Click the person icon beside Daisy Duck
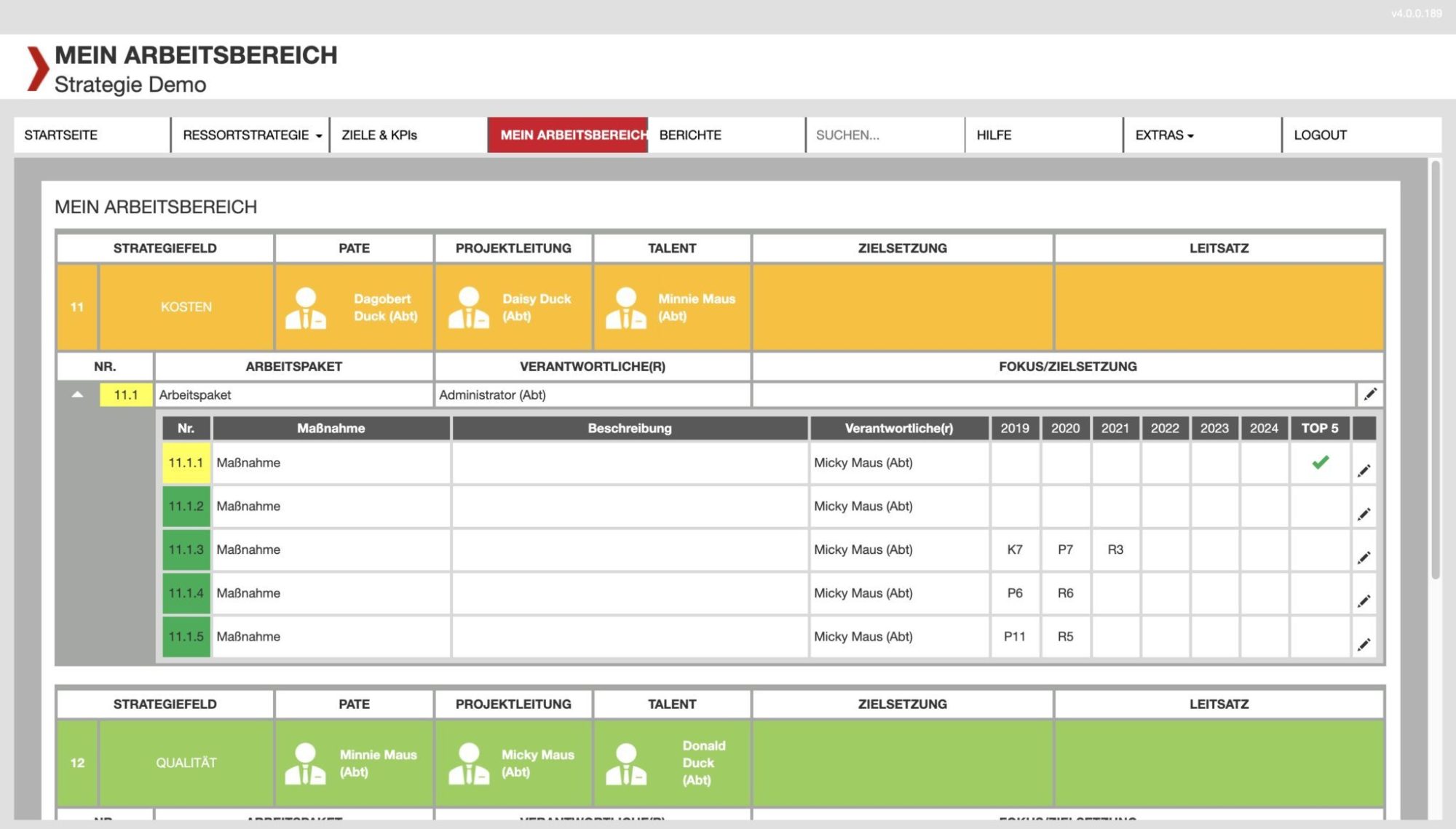 pos(469,308)
